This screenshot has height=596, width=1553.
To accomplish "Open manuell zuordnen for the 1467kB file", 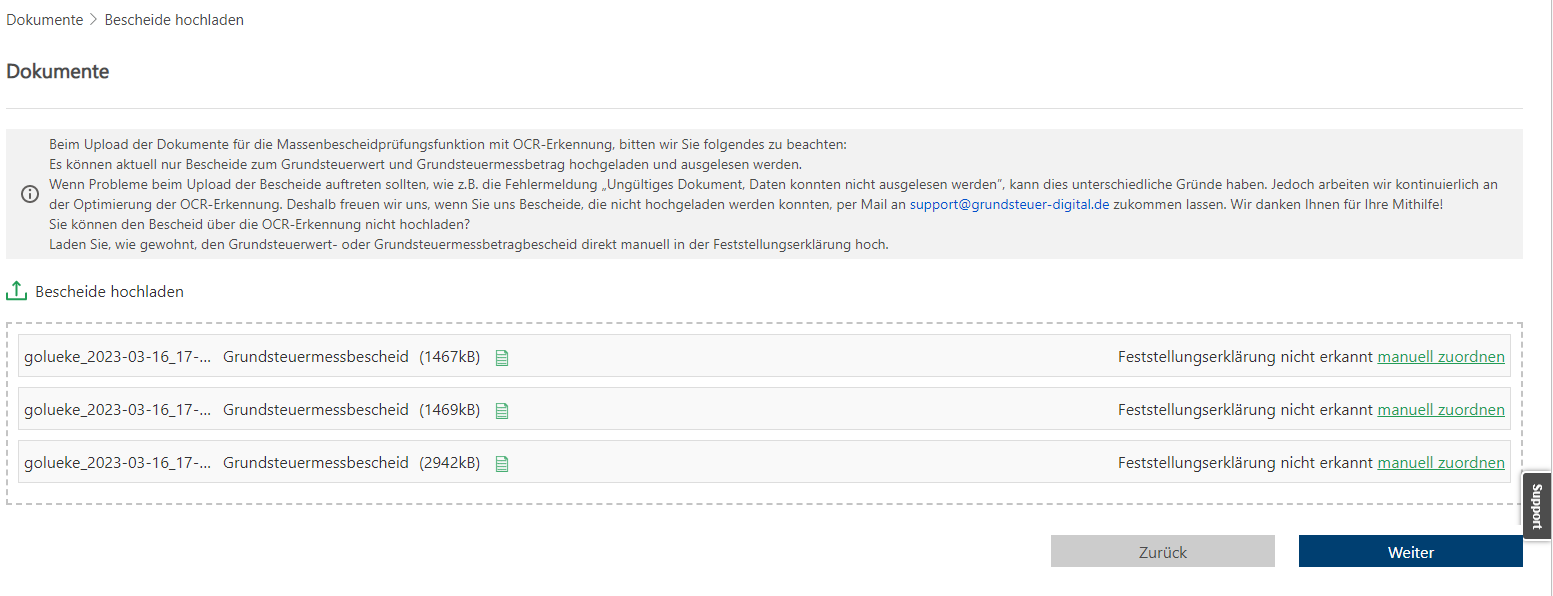I will coord(1441,357).
